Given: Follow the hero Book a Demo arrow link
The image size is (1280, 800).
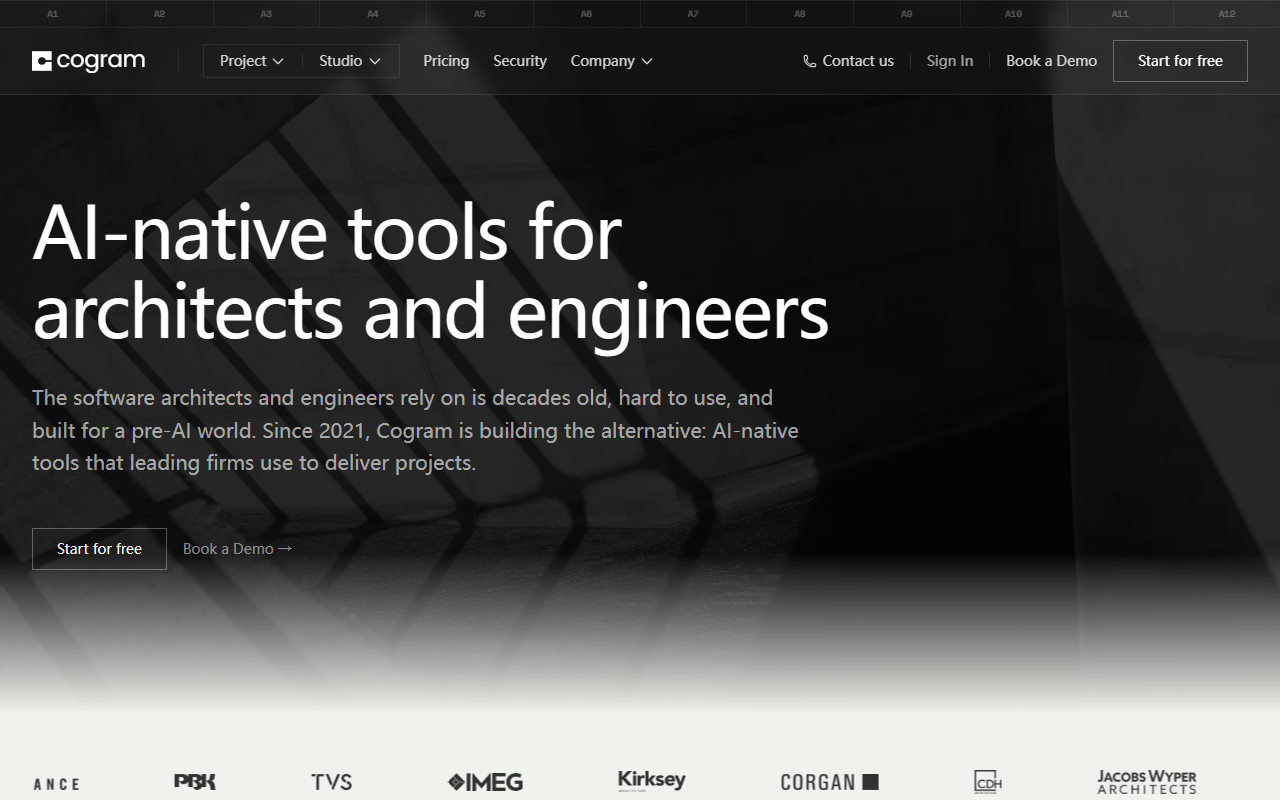Looking at the screenshot, I should click(237, 549).
